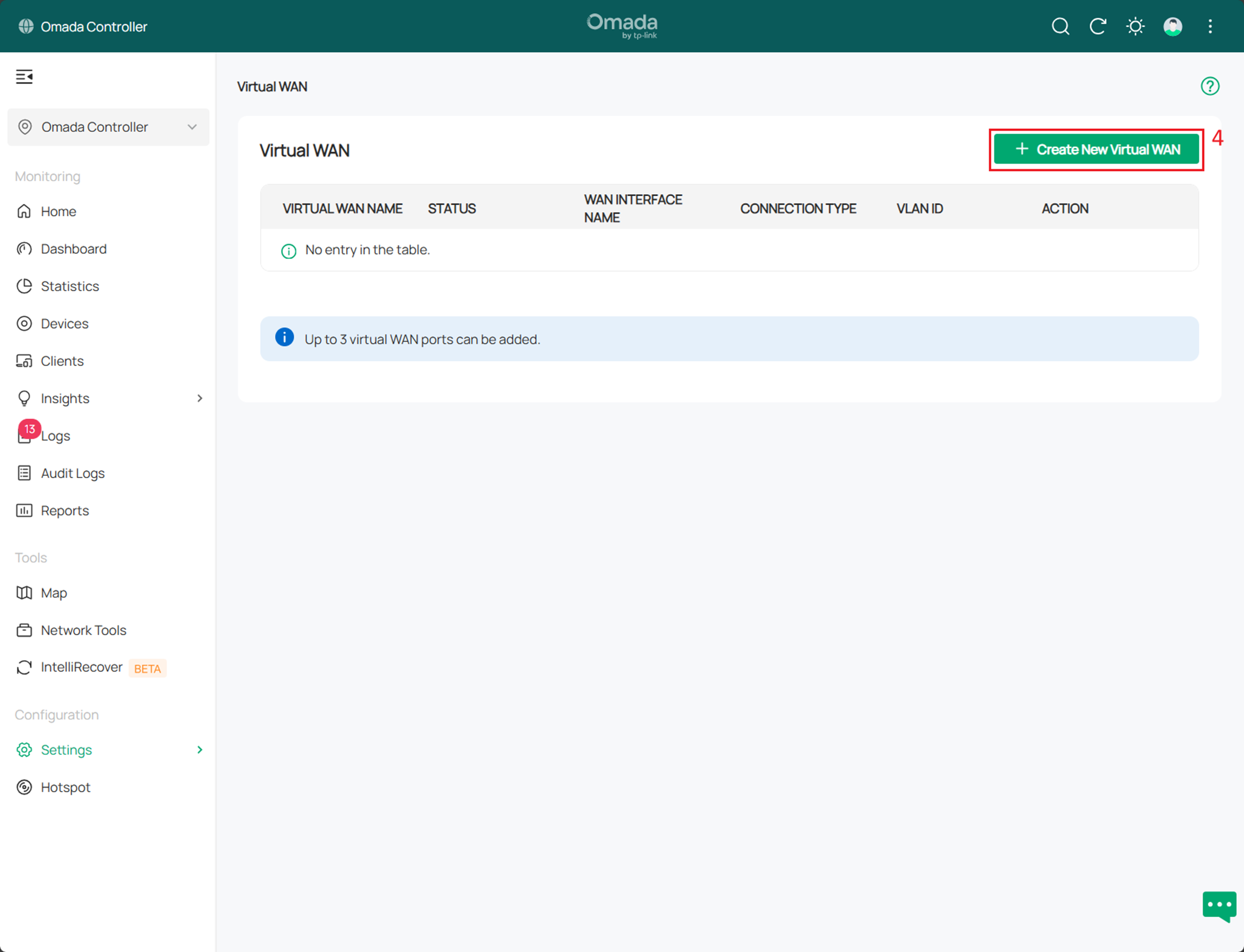Viewport: 1244px width, 952px height.
Task: Click 'Up to 3 virtual WAN ports' notice text
Action: pos(422,339)
